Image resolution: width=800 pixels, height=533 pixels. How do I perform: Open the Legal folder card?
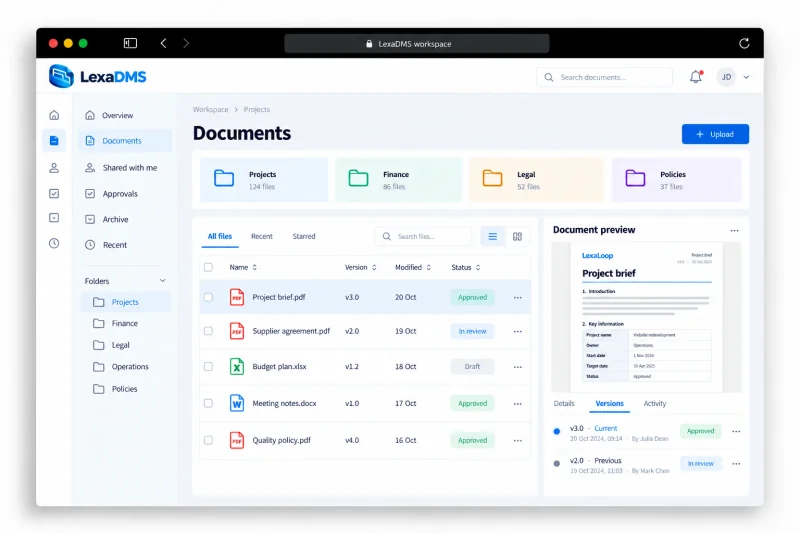pyautogui.click(x=536, y=180)
